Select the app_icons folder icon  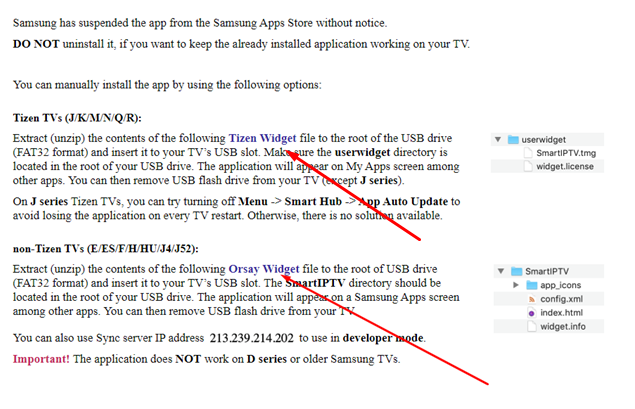tap(531, 285)
